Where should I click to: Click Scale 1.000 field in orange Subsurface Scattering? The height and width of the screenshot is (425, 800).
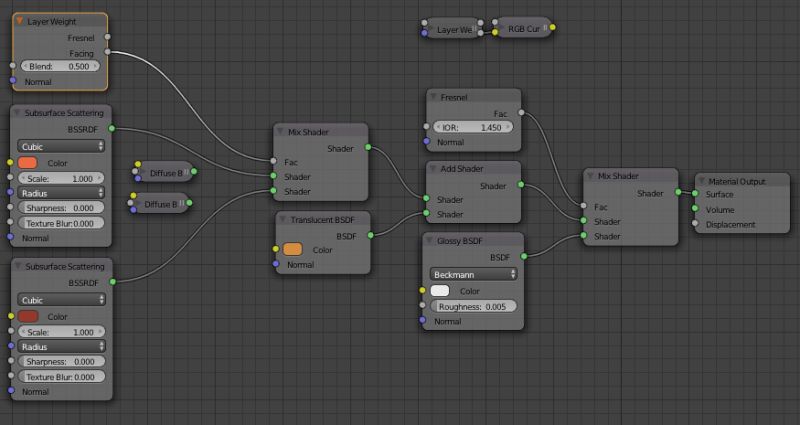(61, 179)
